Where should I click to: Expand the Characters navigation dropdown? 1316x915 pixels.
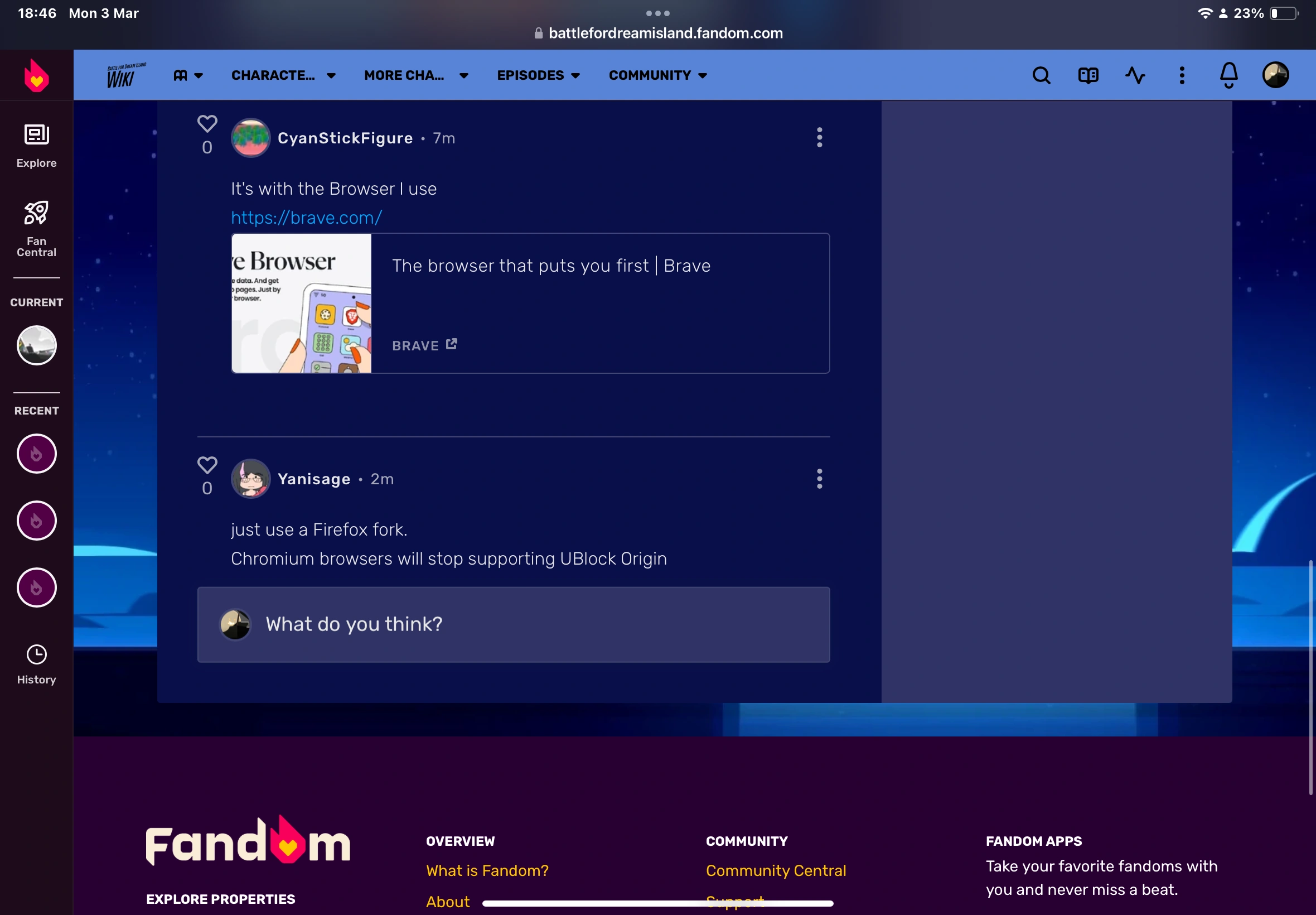283,75
